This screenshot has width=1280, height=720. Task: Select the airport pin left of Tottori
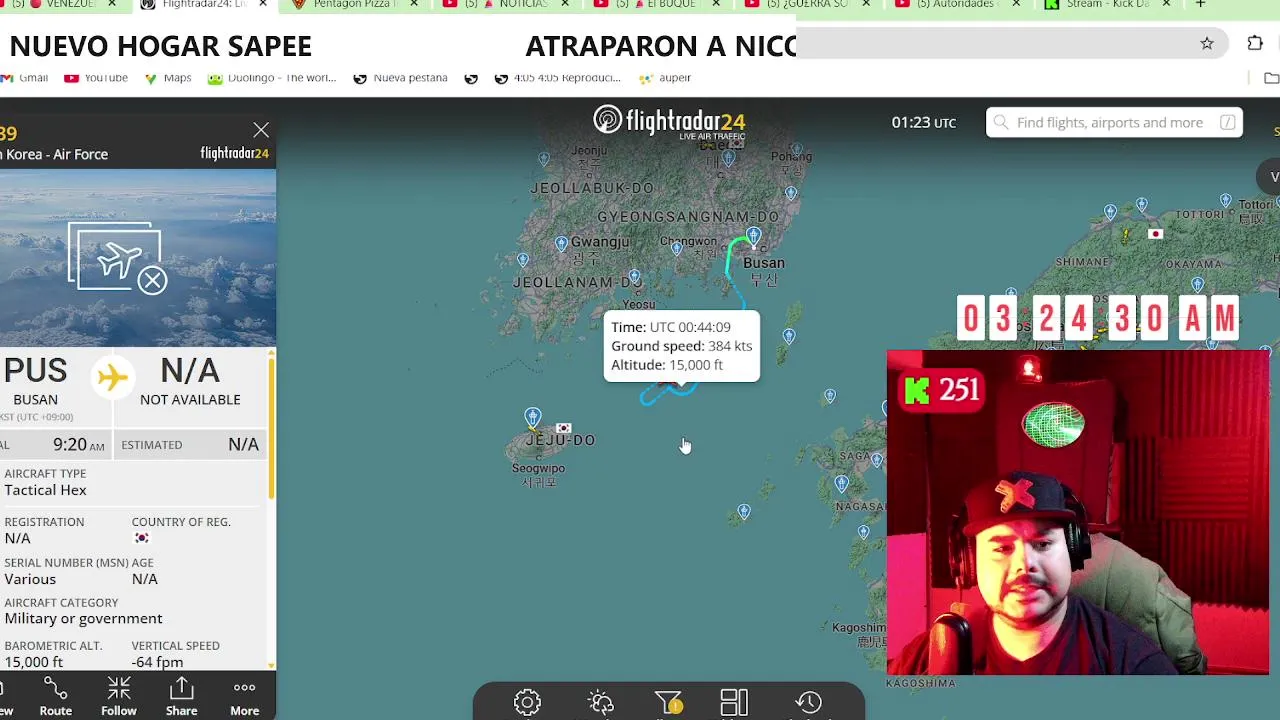(1141, 205)
